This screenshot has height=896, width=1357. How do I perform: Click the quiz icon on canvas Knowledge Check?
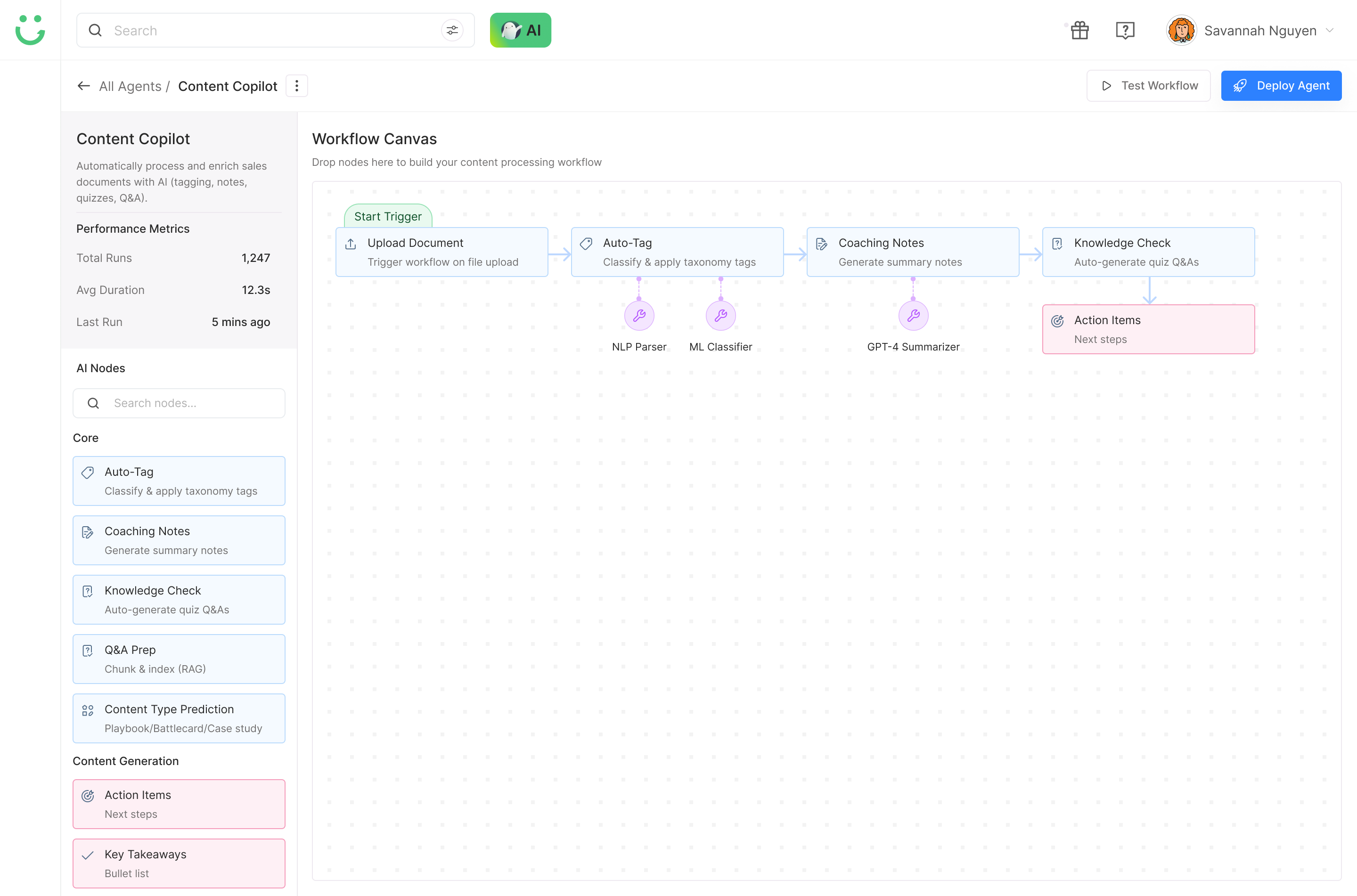1057,244
